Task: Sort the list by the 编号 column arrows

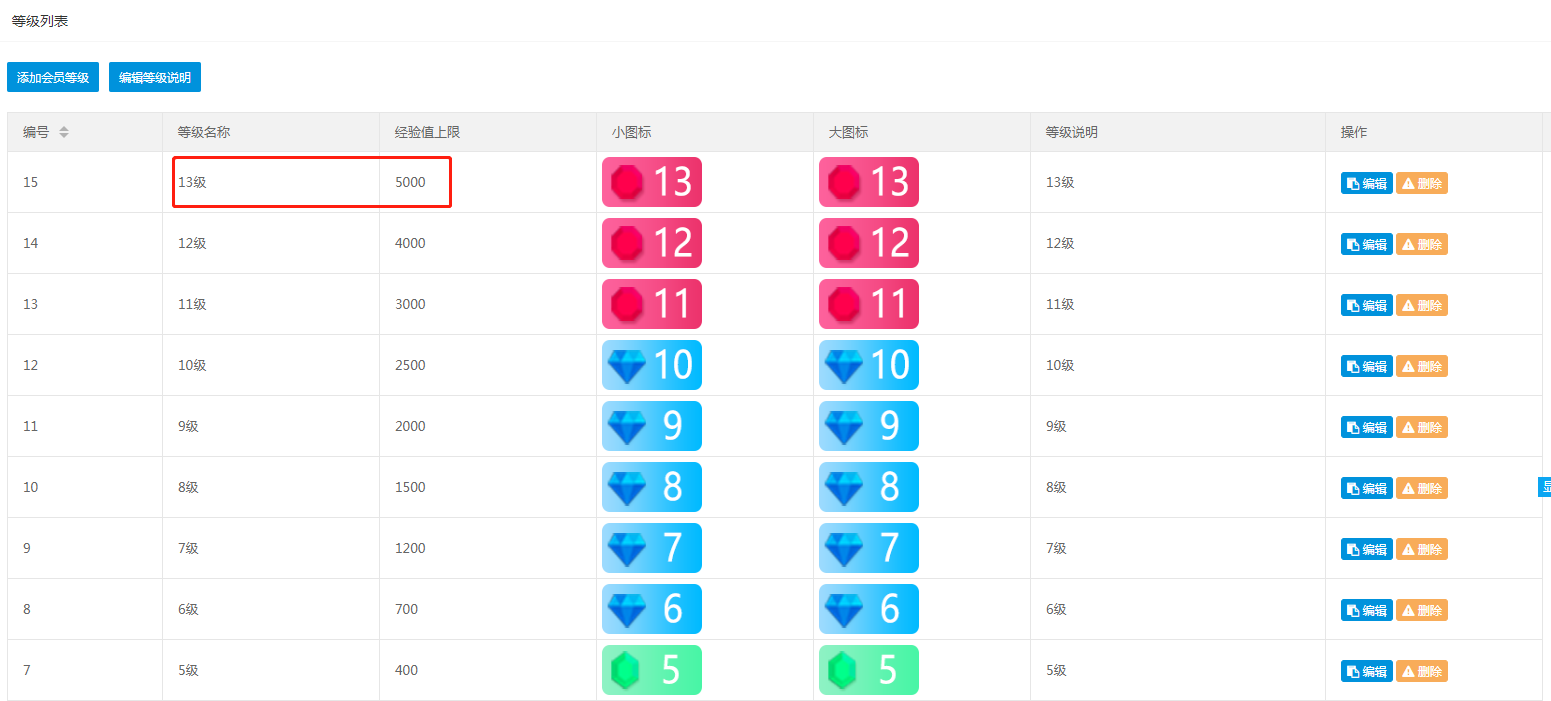Action: (64, 132)
